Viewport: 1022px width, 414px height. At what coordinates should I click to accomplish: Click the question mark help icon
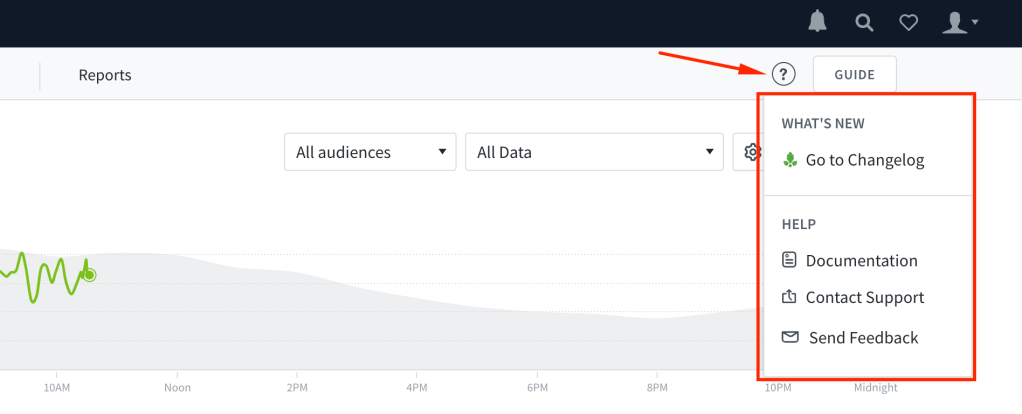pyautogui.click(x=783, y=74)
